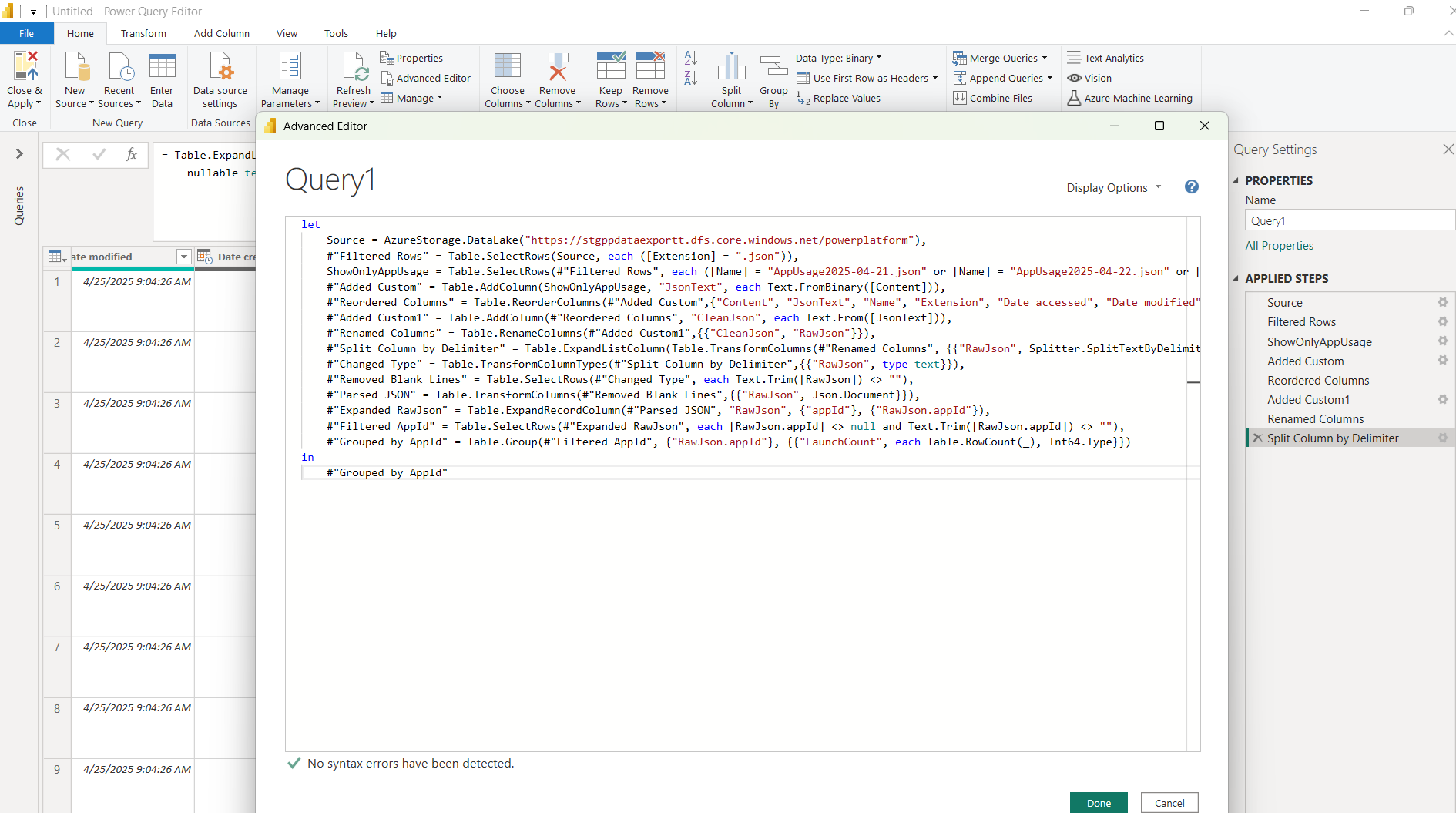Image resolution: width=1456 pixels, height=813 pixels.
Task: Switch to the Transform ribbon tab
Action: click(143, 33)
